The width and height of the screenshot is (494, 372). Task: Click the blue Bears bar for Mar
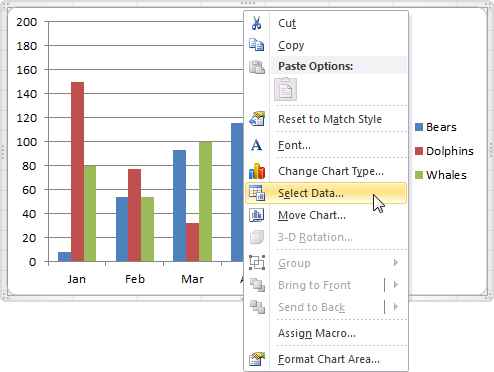[x=180, y=206]
